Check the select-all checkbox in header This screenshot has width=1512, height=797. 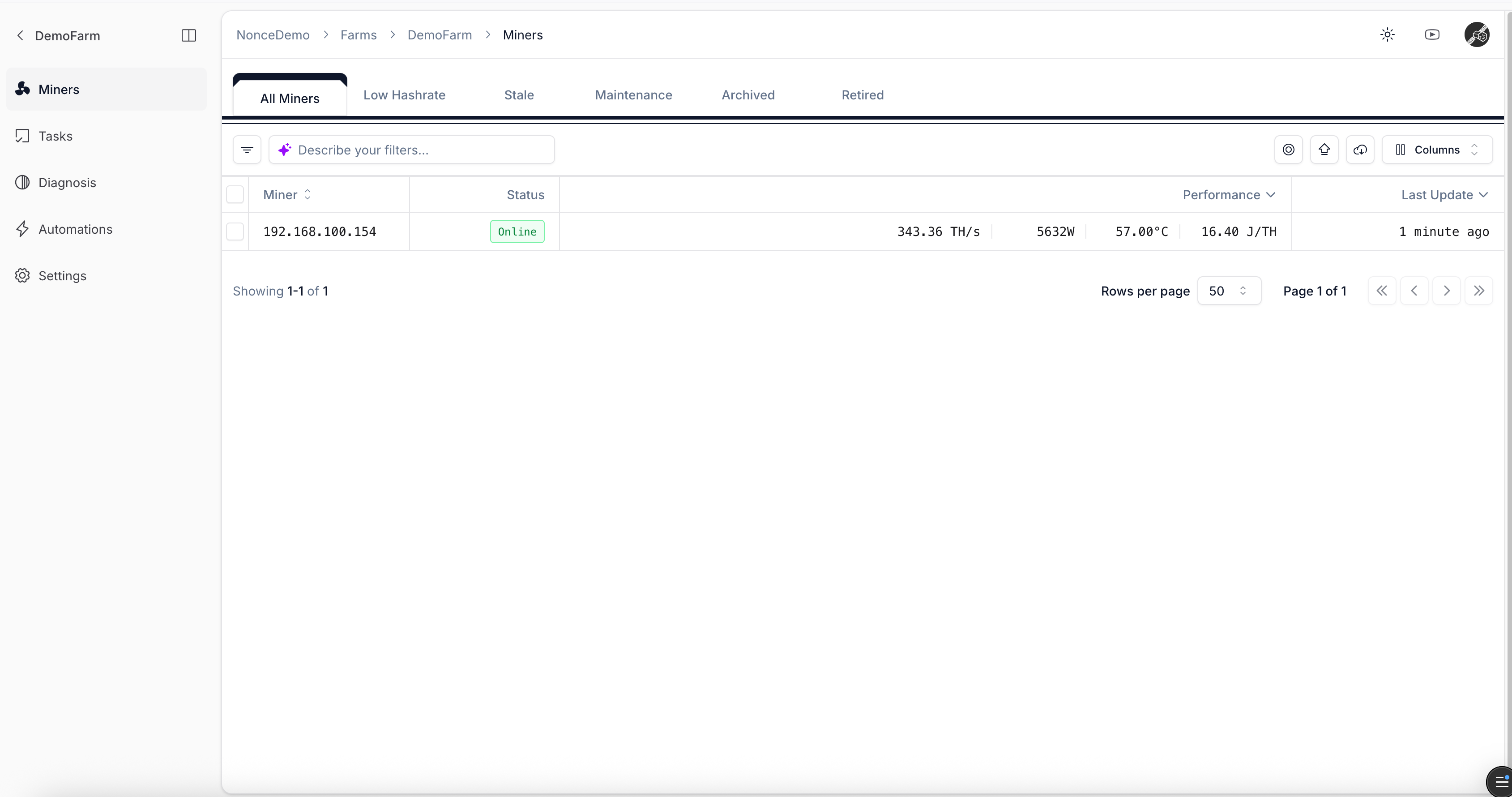pyautogui.click(x=235, y=194)
